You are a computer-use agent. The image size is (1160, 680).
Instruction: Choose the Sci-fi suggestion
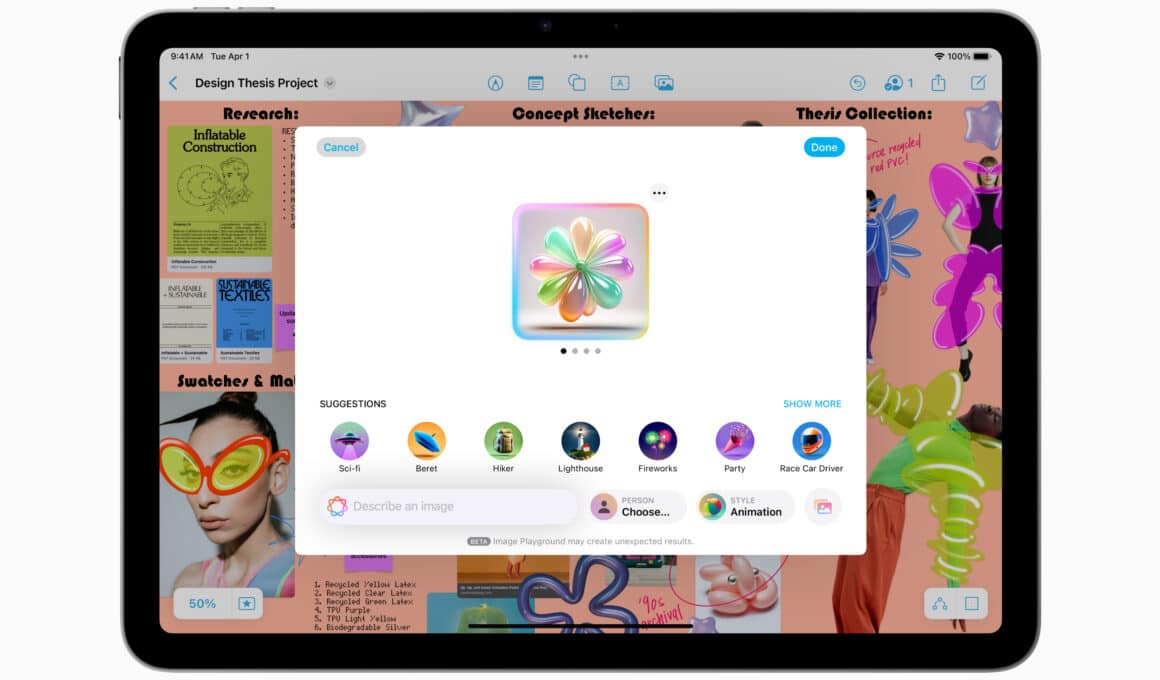tap(349, 447)
